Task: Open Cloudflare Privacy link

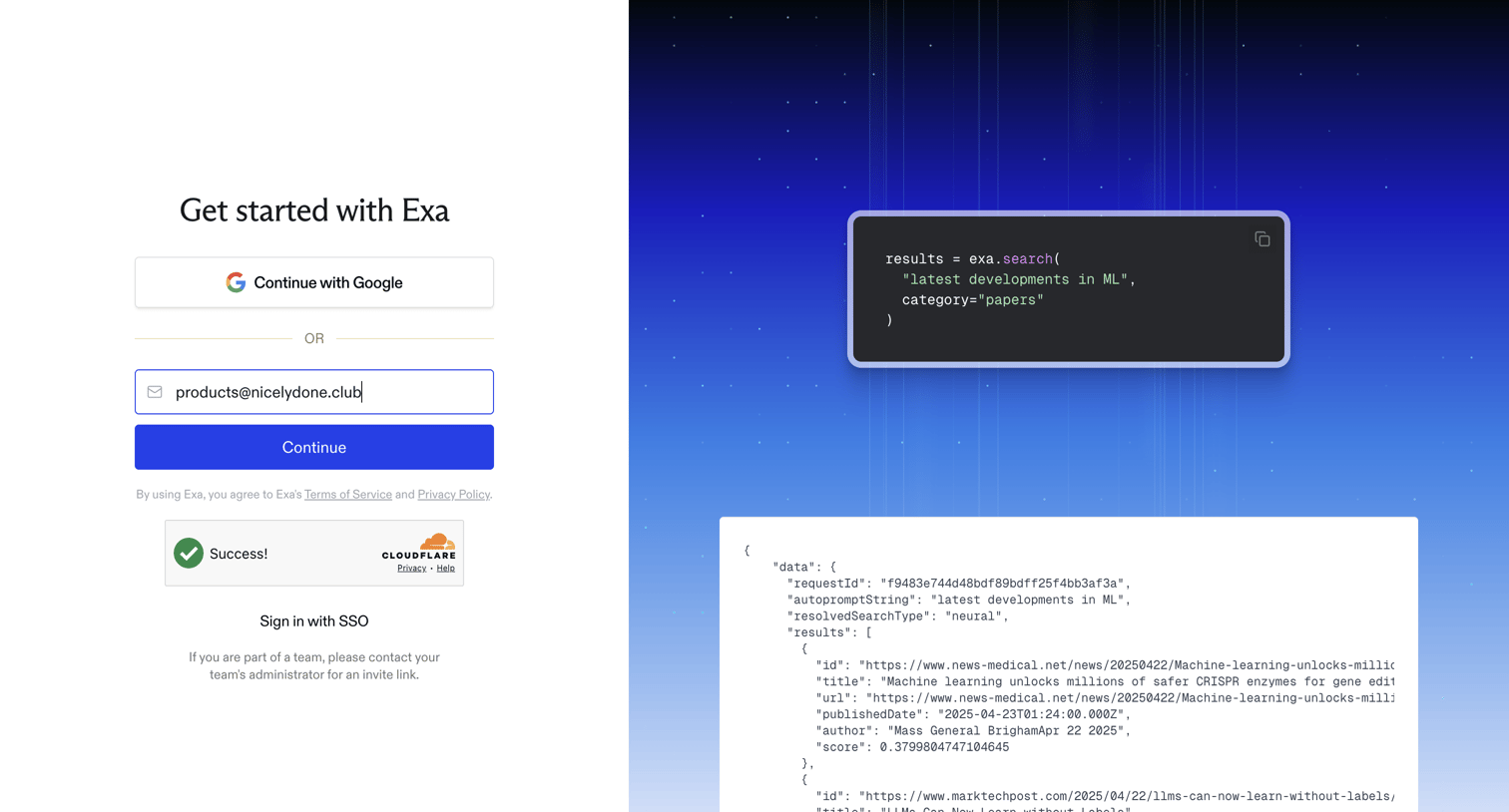Action: tap(411, 568)
